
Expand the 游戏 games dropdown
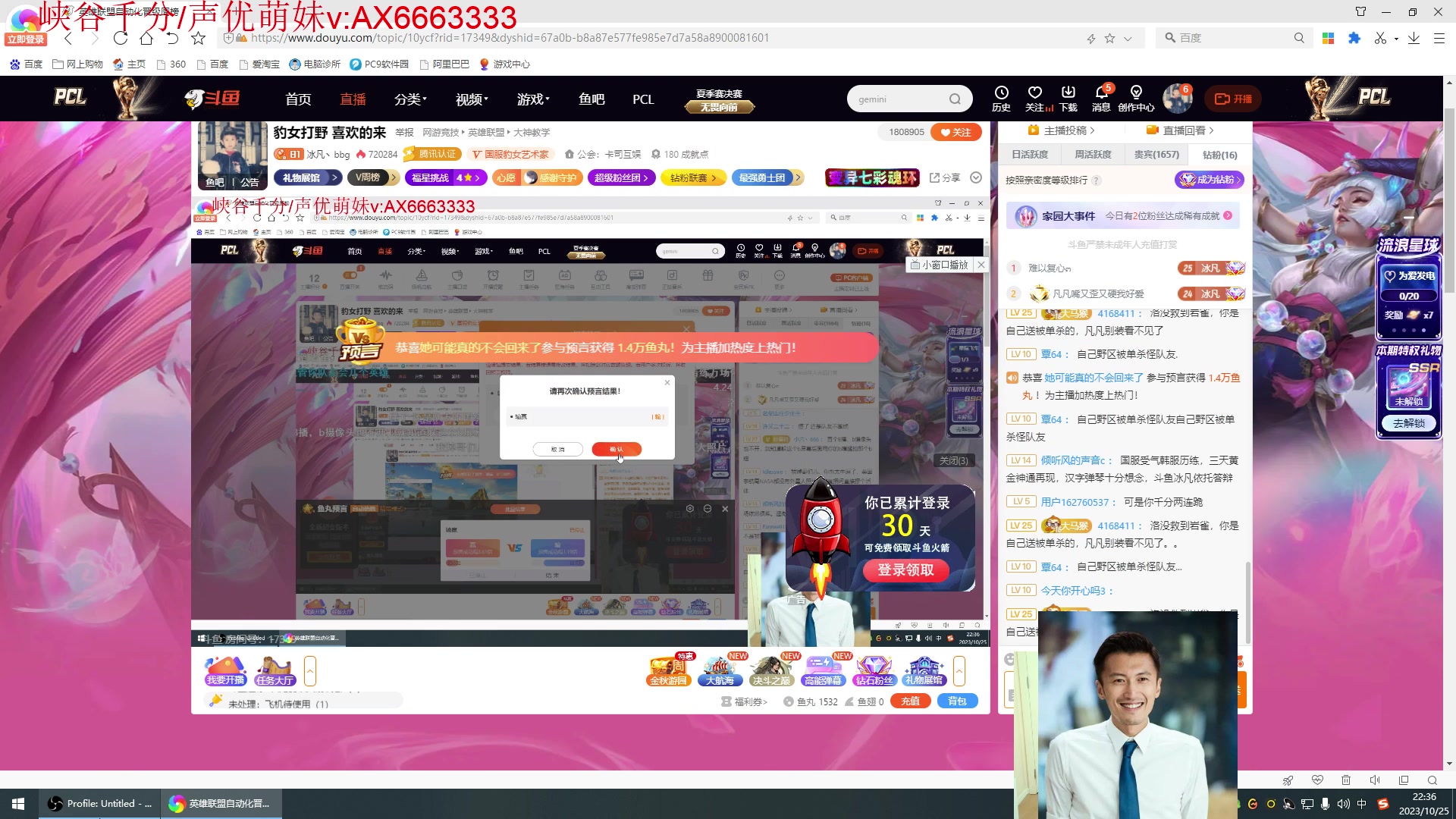click(x=533, y=99)
